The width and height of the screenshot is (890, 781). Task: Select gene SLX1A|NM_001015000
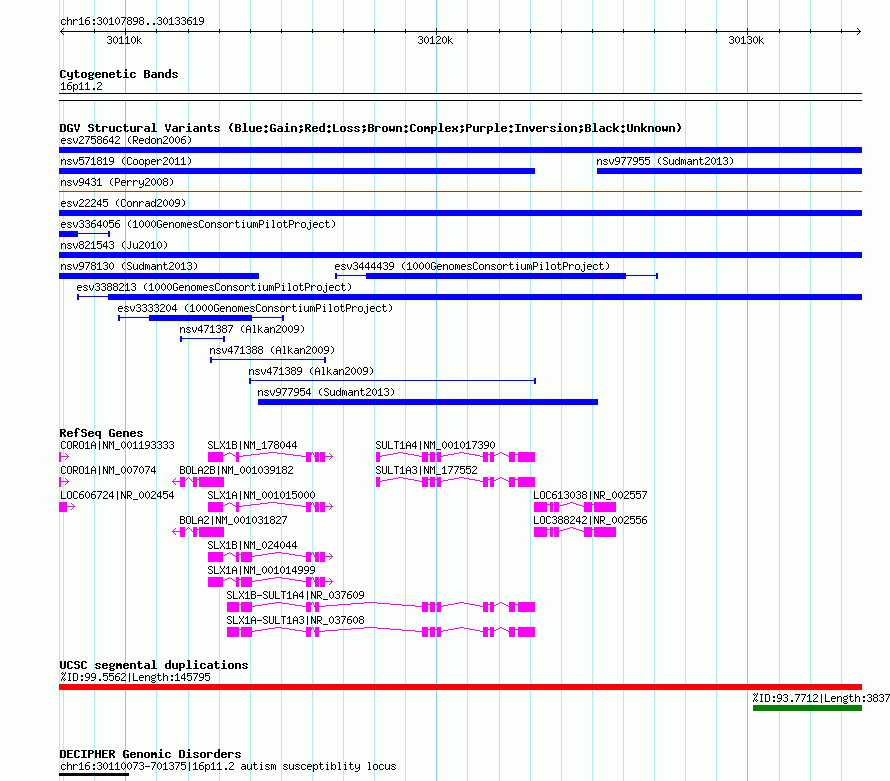tap(261, 495)
